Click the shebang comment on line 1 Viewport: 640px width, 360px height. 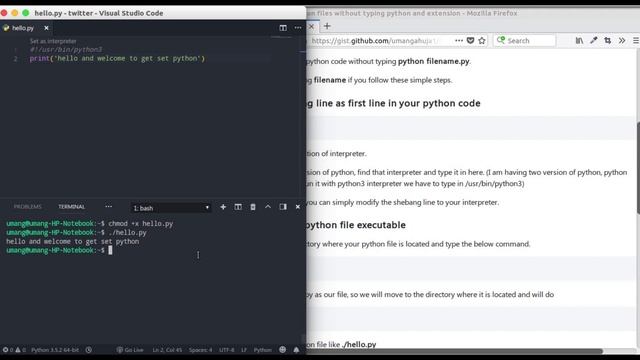coord(66,49)
